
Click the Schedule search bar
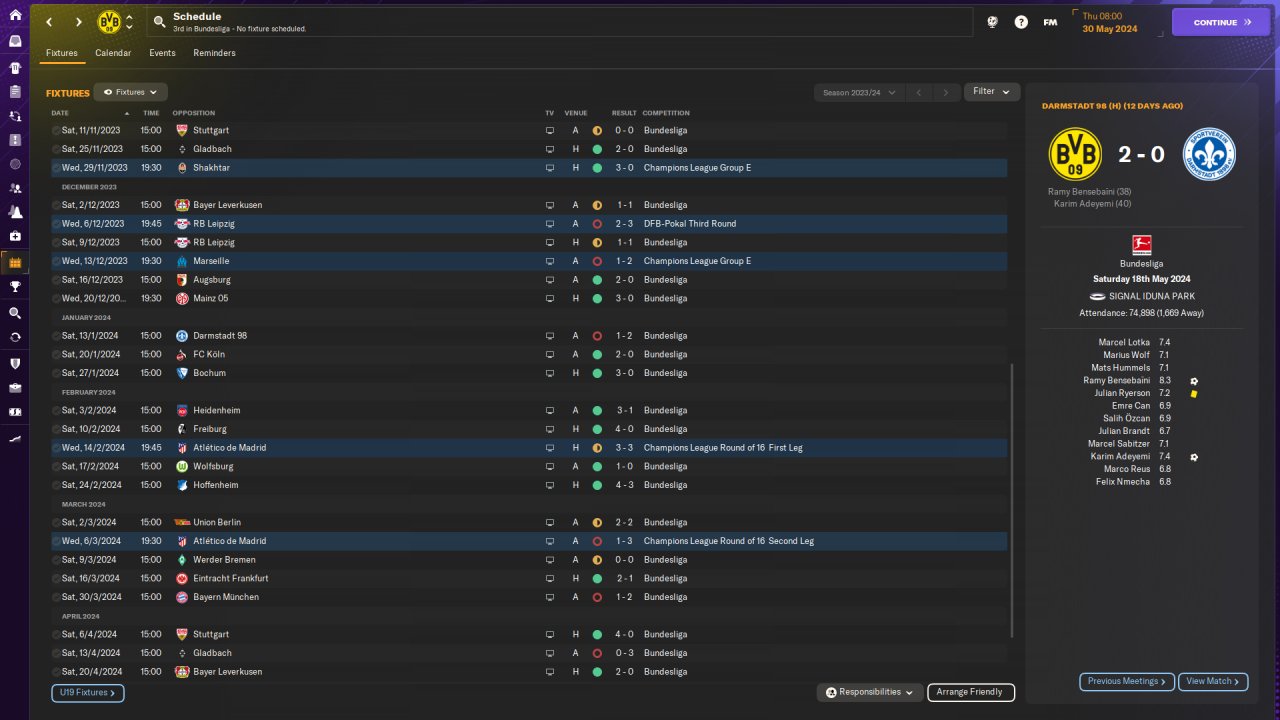(x=560, y=22)
